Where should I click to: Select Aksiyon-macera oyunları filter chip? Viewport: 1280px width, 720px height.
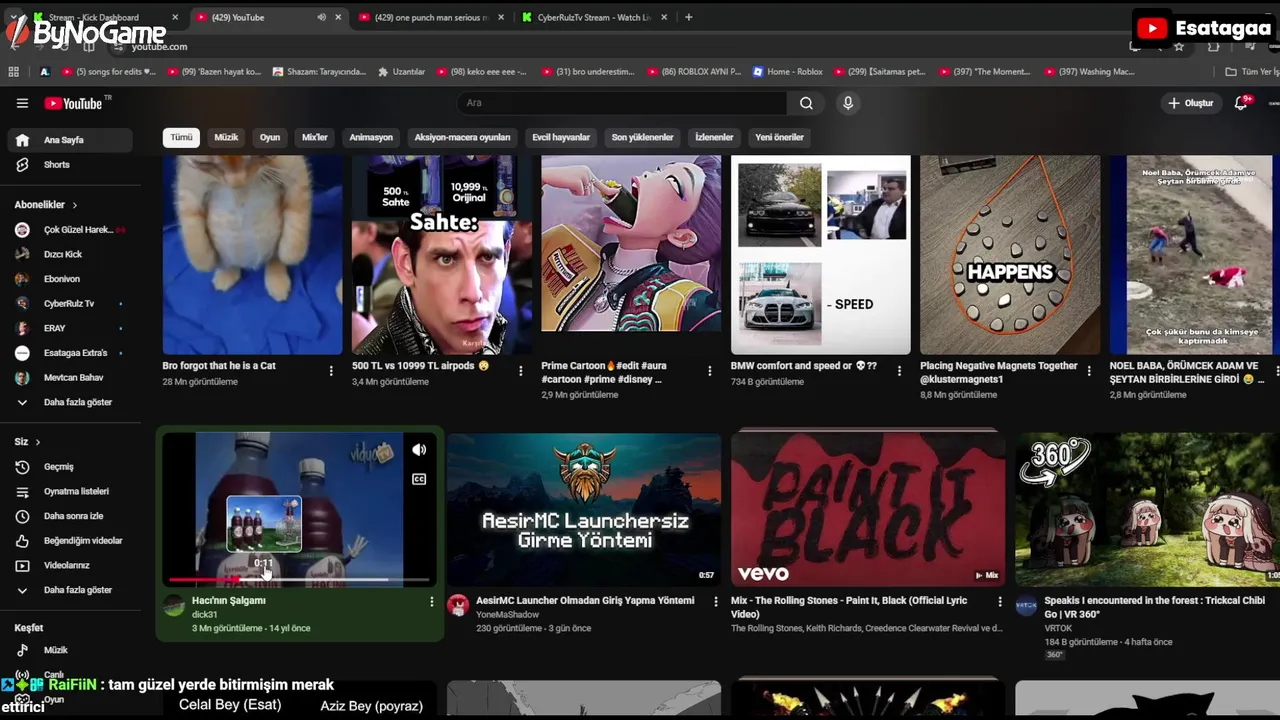coord(462,137)
